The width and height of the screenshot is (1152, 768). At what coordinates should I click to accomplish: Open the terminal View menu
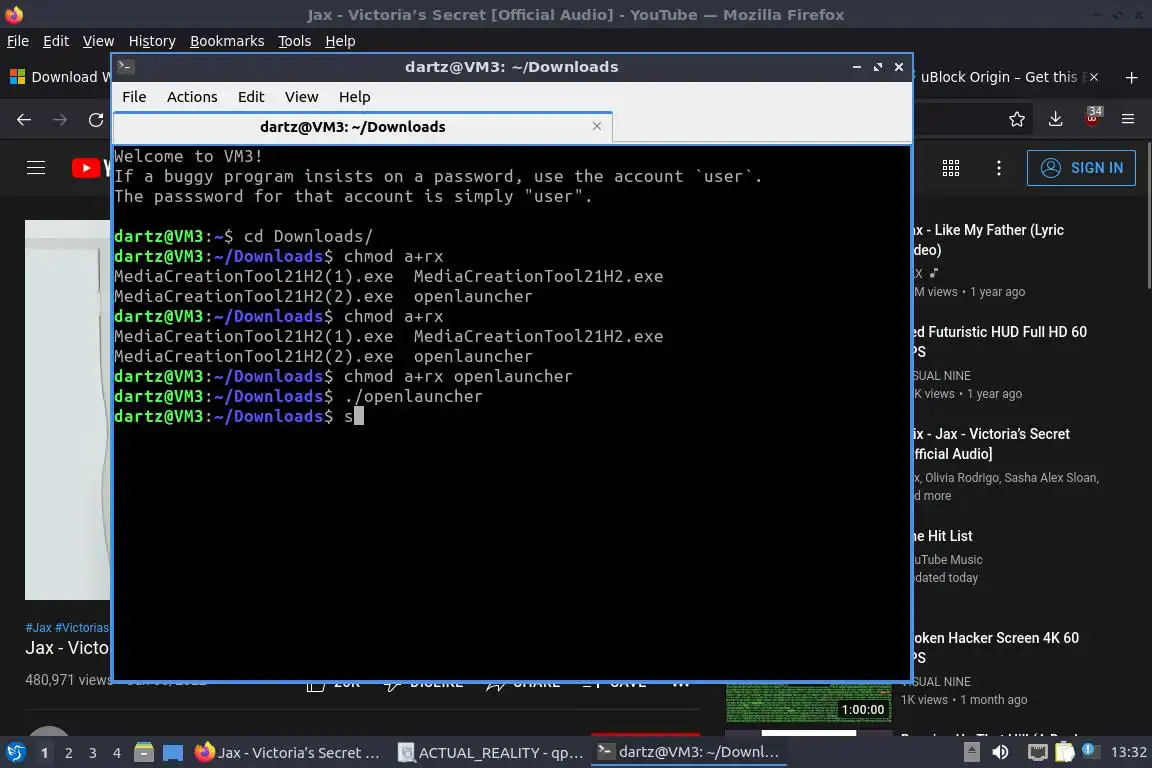point(301,97)
